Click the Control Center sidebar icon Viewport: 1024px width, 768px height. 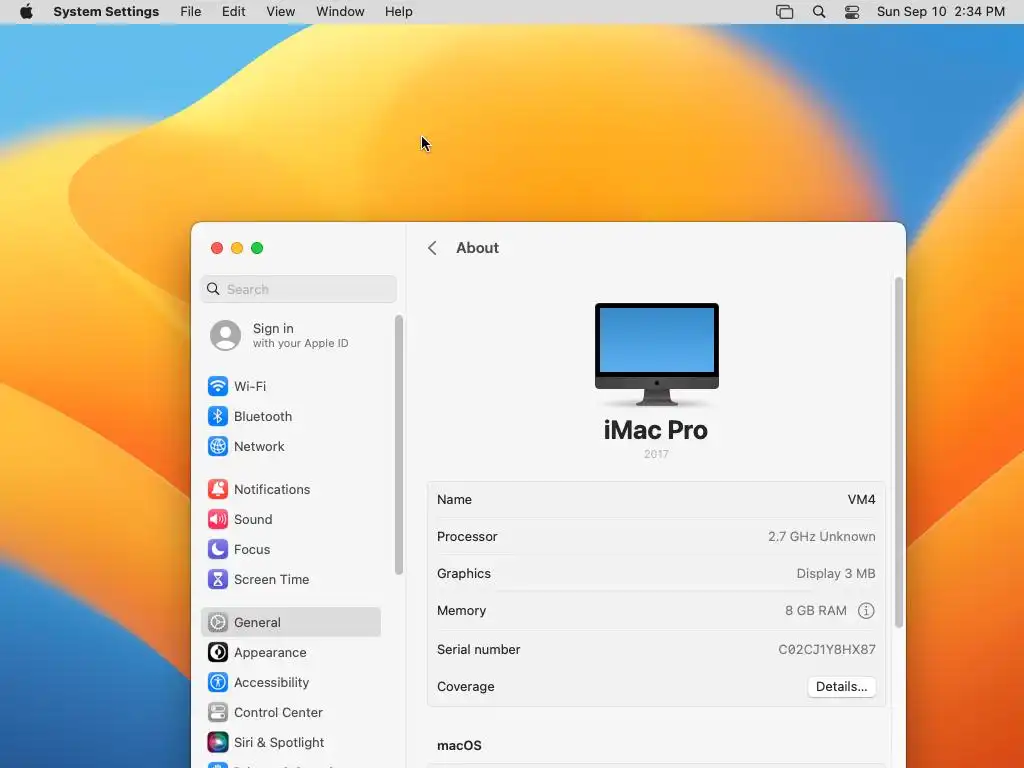point(217,712)
